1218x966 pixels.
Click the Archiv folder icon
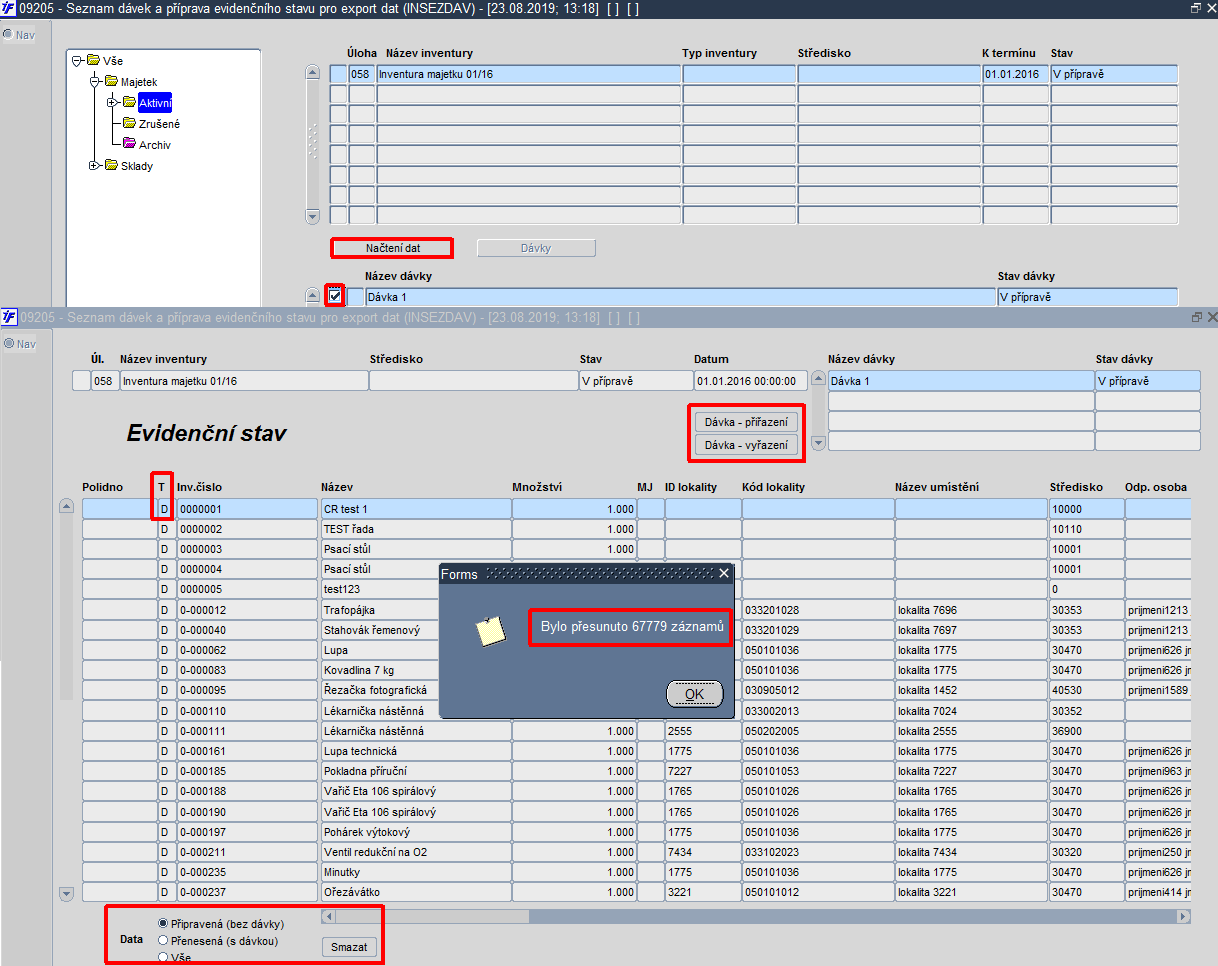coord(129,144)
